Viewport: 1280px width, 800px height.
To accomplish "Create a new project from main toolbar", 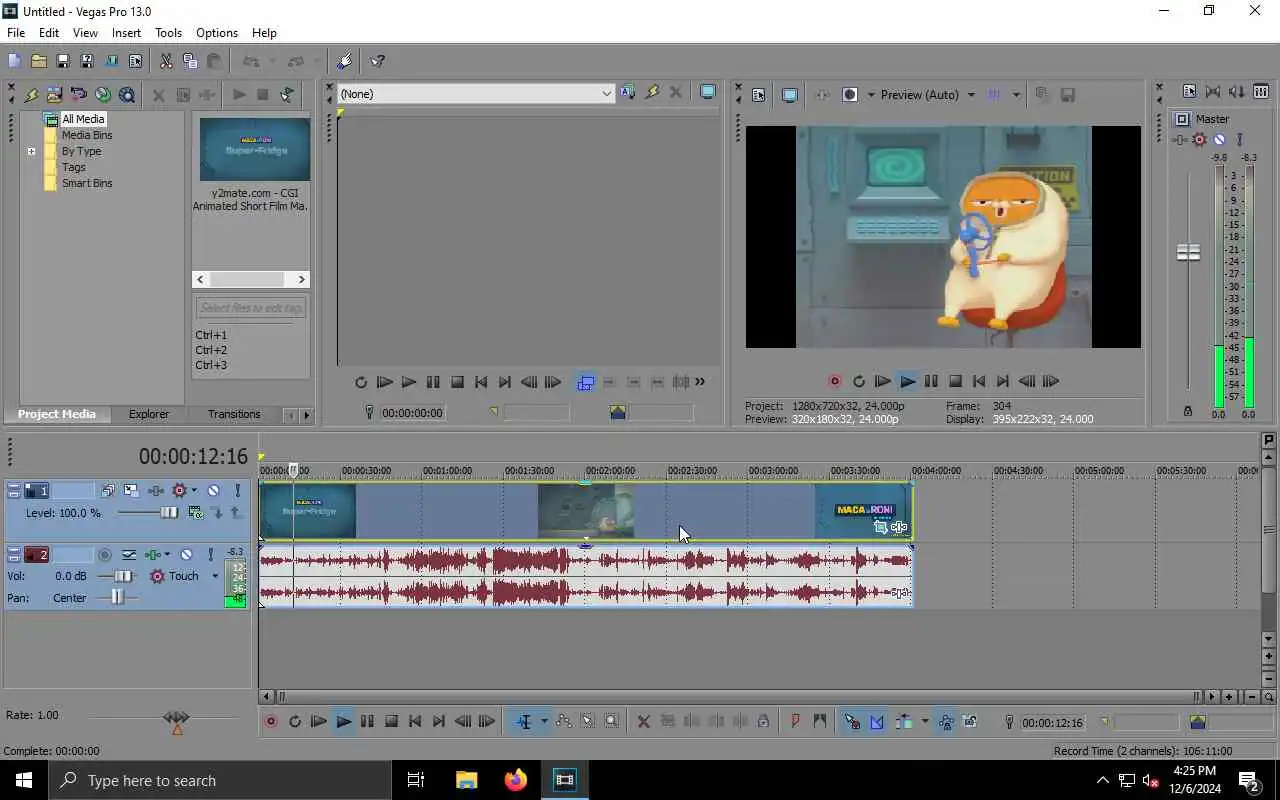I will 14,61.
